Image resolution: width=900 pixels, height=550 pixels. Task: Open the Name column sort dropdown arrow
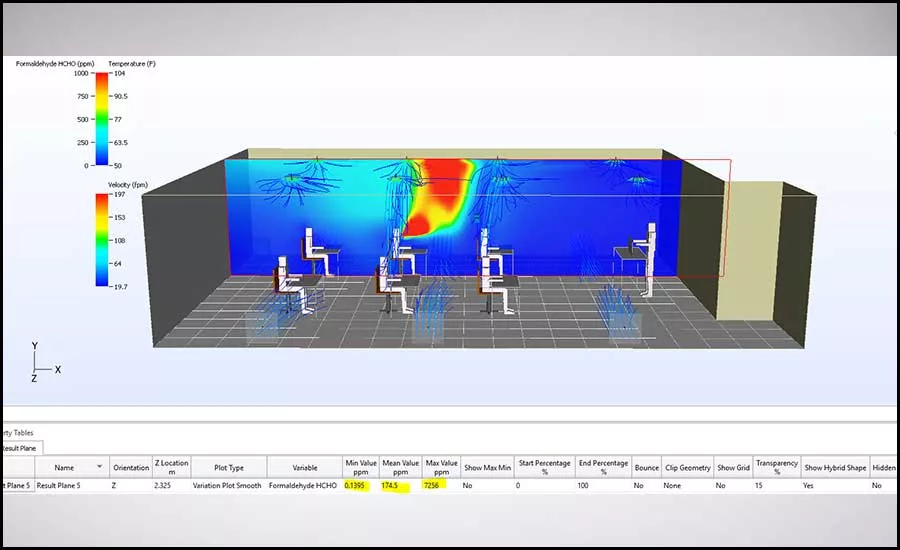99,467
